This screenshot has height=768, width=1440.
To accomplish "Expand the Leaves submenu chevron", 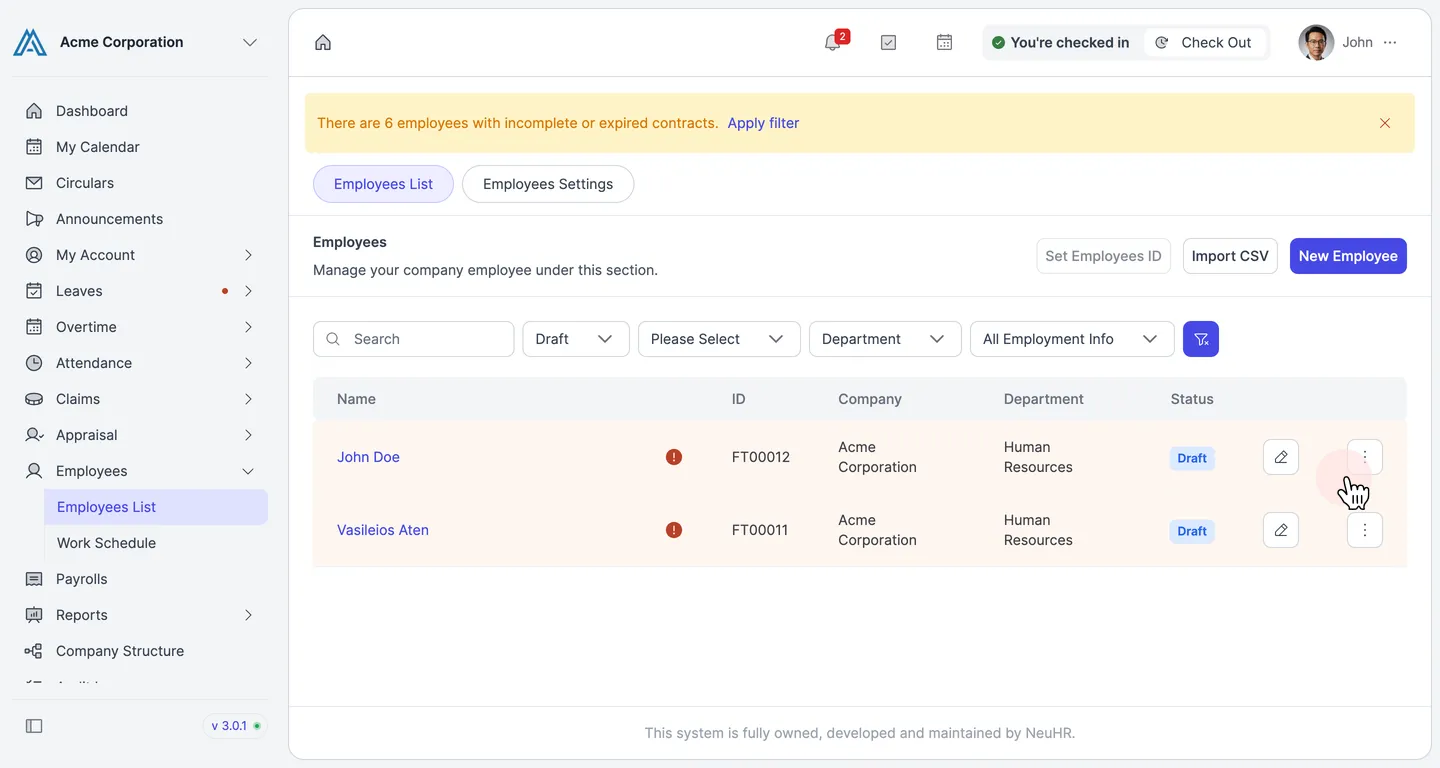I will point(248,291).
